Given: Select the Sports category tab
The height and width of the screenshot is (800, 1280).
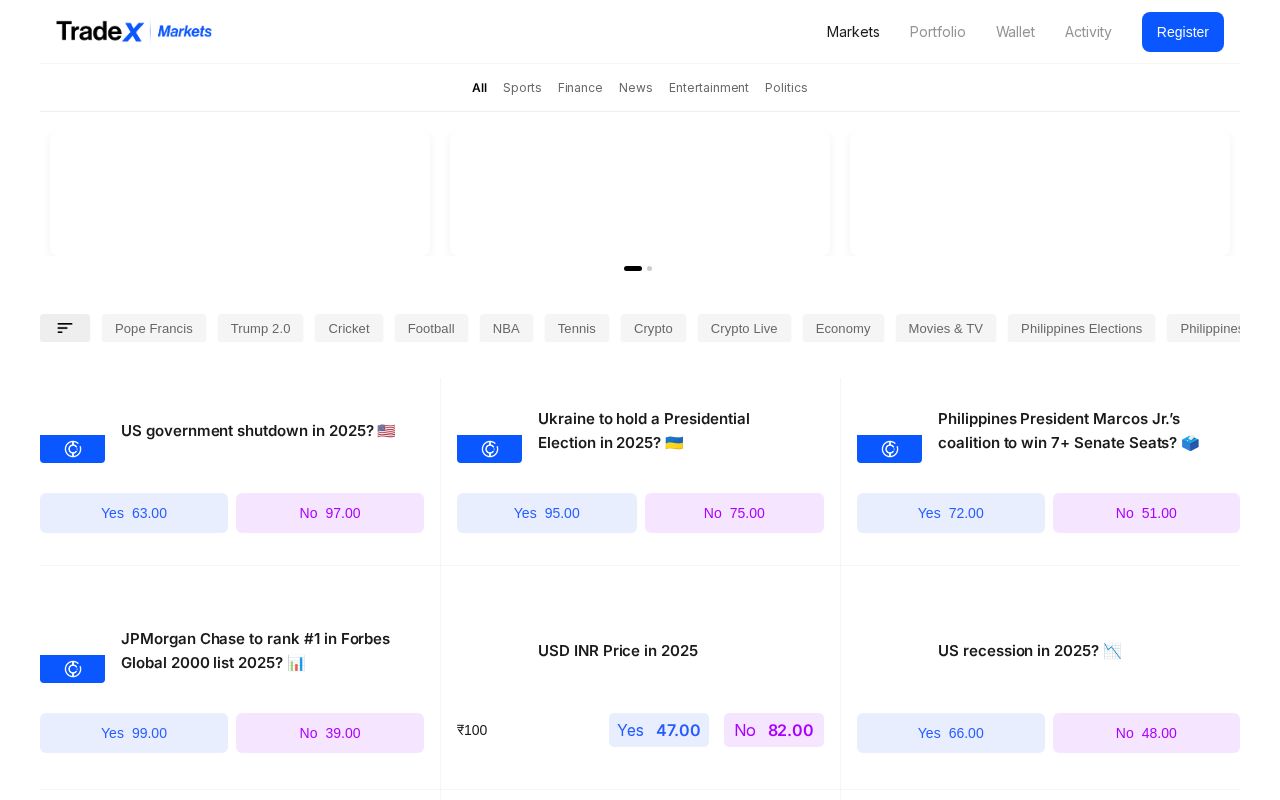Looking at the screenshot, I should pyautogui.click(x=522, y=88).
